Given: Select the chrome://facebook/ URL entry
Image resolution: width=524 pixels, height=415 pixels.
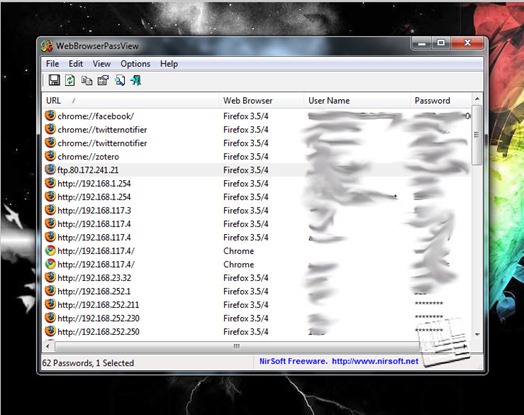Looking at the screenshot, I should tap(96, 116).
